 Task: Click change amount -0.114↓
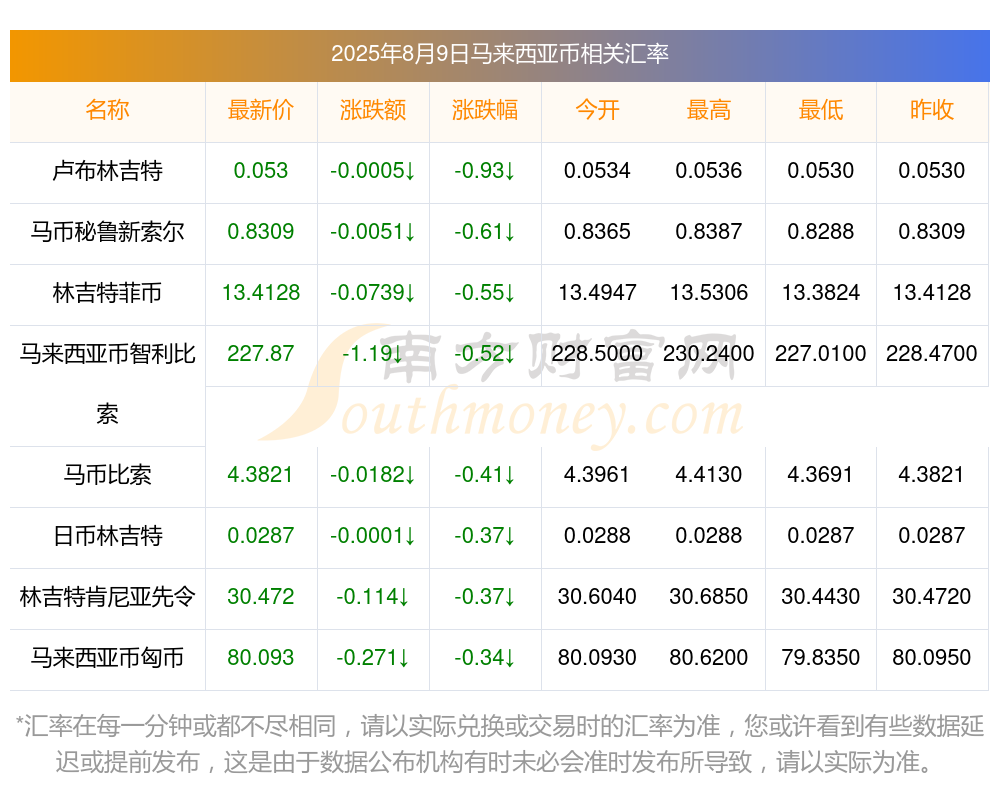click(x=372, y=597)
